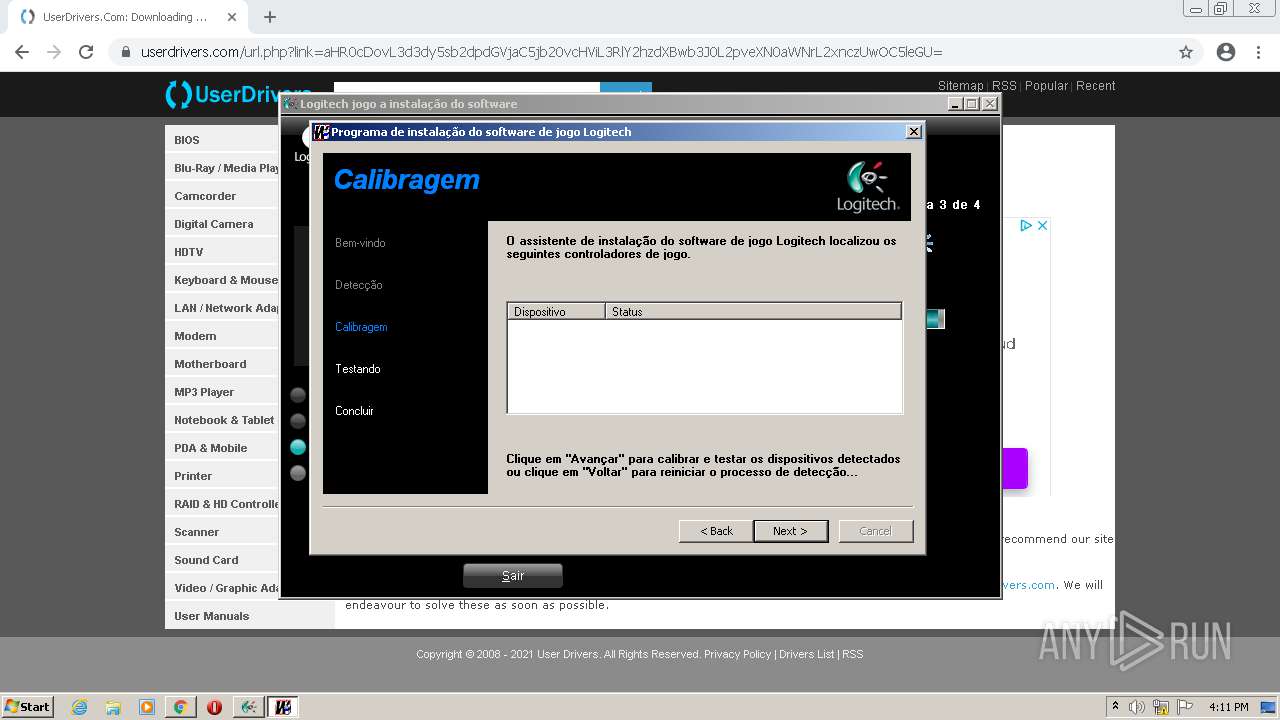Open the Drivers List footer link
This screenshot has height=720, width=1280.
[x=807, y=654]
